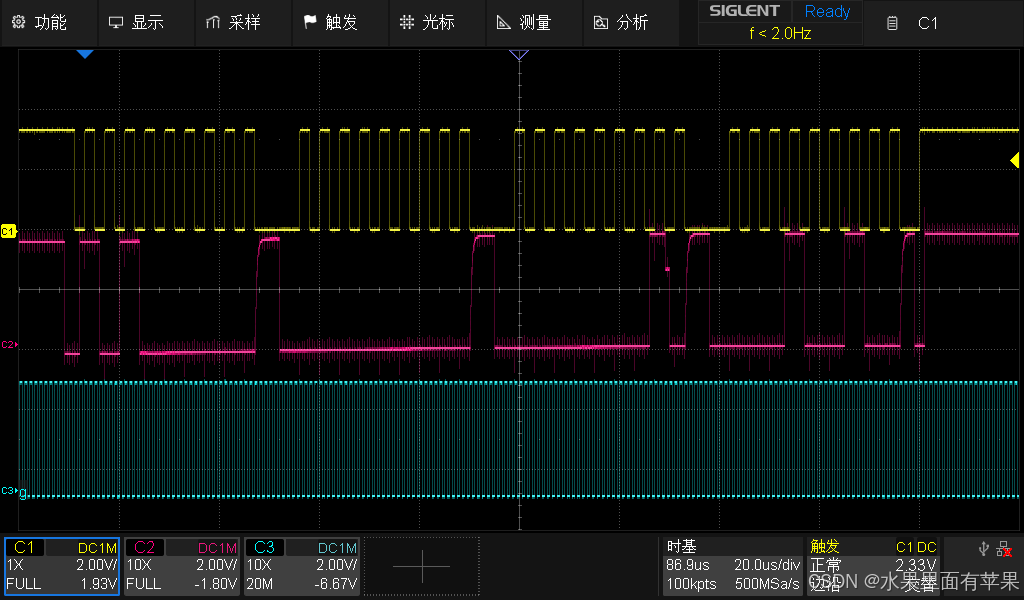Select the yellow C1 ground level marker
The width and height of the screenshot is (1024, 600).
[x=8, y=231]
